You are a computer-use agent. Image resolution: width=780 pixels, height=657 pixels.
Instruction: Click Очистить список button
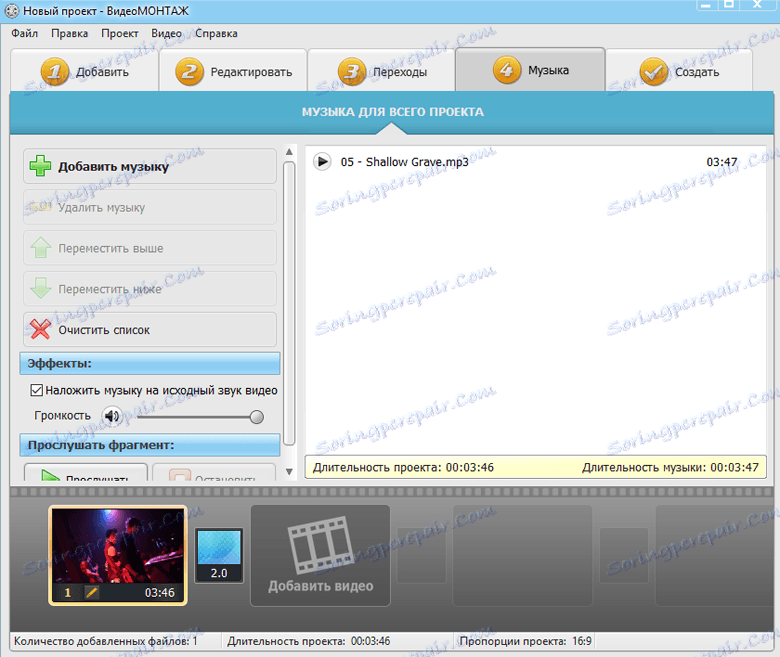[x=150, y=330]
